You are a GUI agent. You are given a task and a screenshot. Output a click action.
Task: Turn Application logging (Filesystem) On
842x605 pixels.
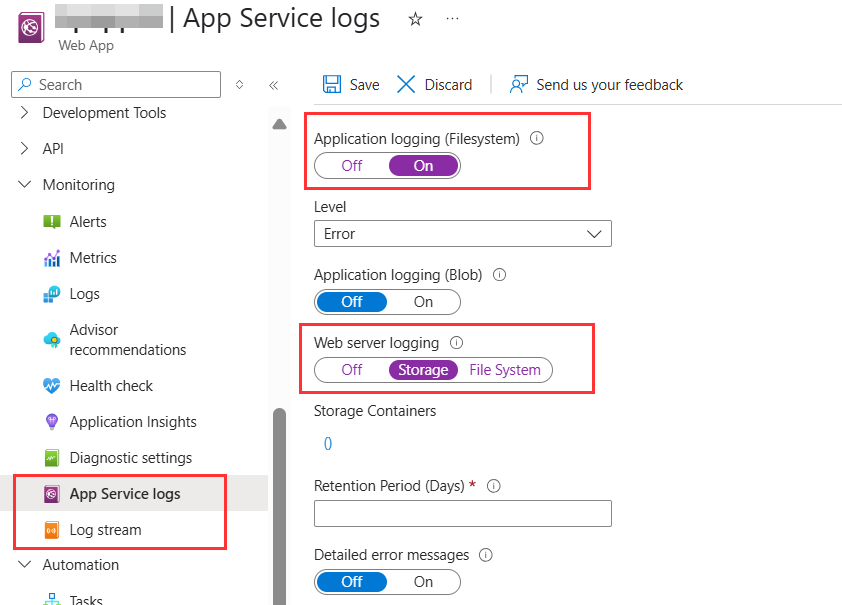pyautogui.click(x=424, y=165)
